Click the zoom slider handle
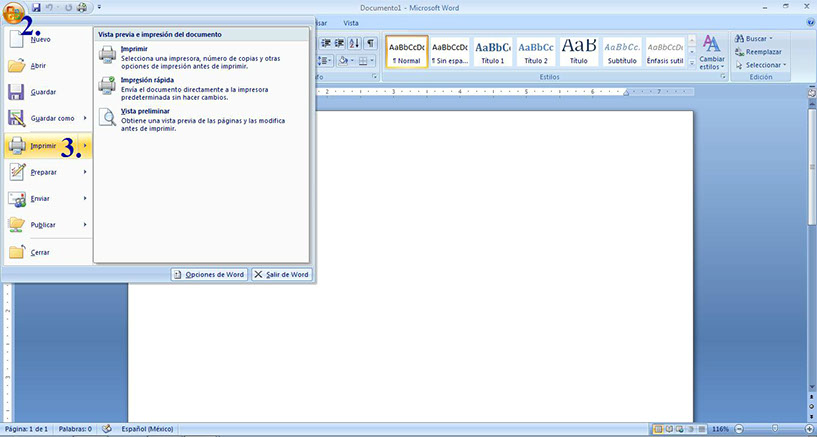 (775, 429)
